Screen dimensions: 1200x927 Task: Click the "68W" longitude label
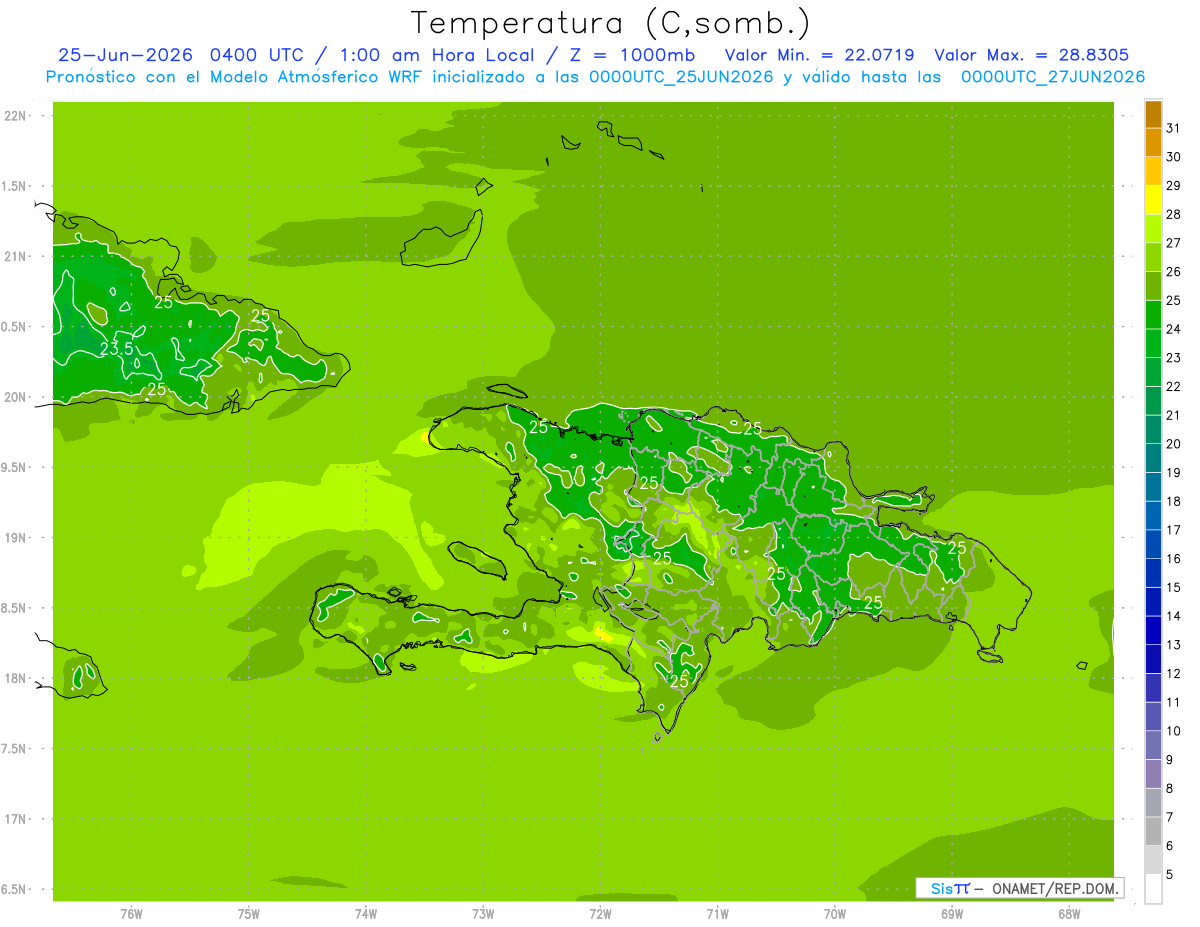(1069, 913)
